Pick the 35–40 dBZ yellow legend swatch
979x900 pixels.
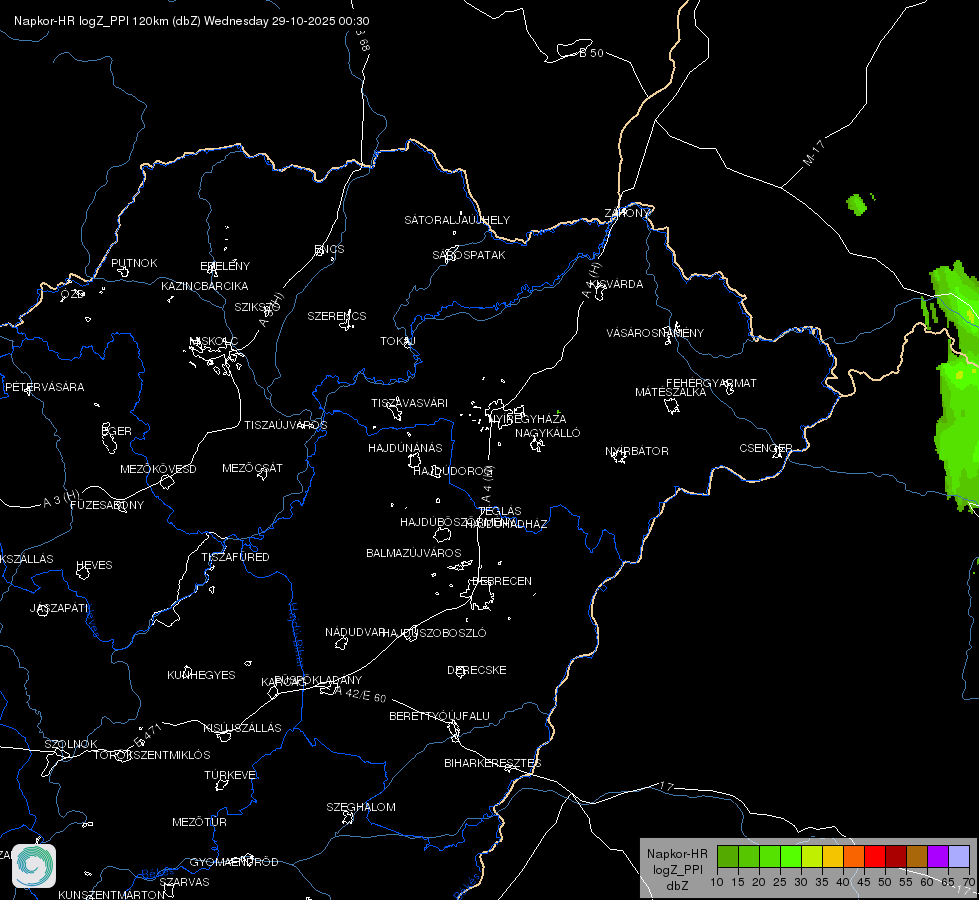pyautogui.click(x=833, y=857)
